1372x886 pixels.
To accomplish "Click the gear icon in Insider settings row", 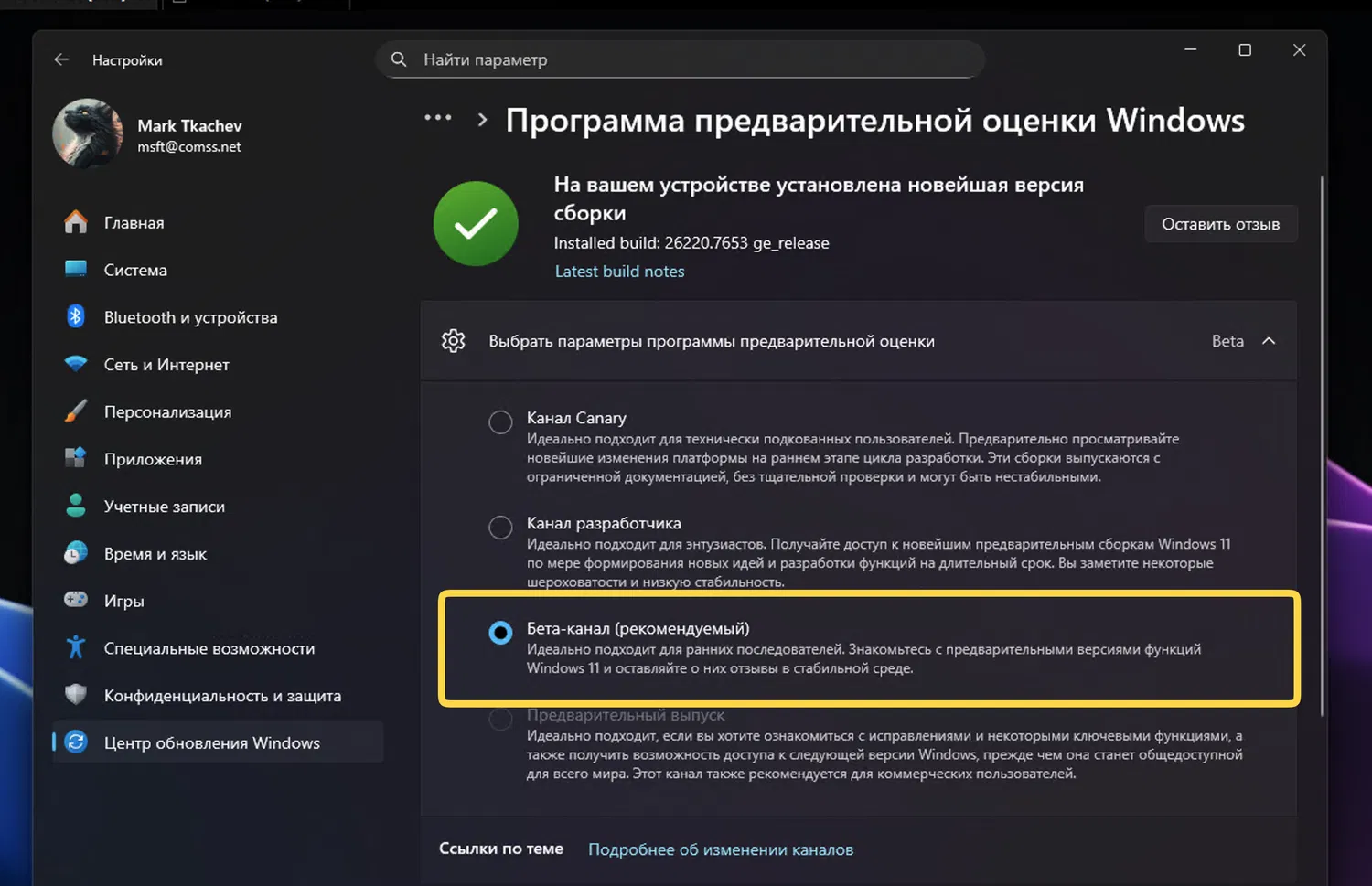I will 454,341.
